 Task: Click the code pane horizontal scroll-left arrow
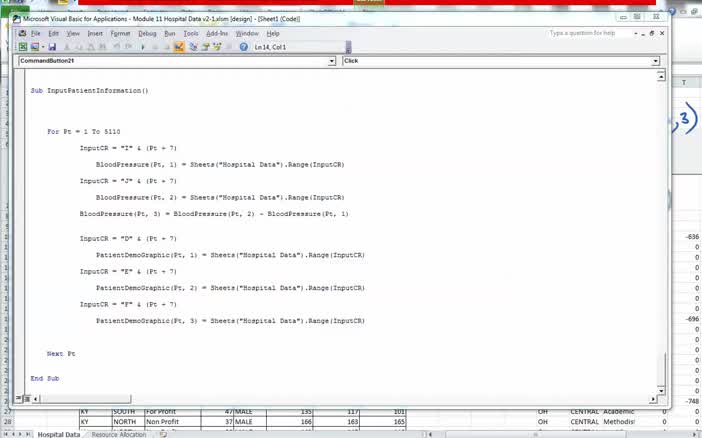[x=35, y=398]
